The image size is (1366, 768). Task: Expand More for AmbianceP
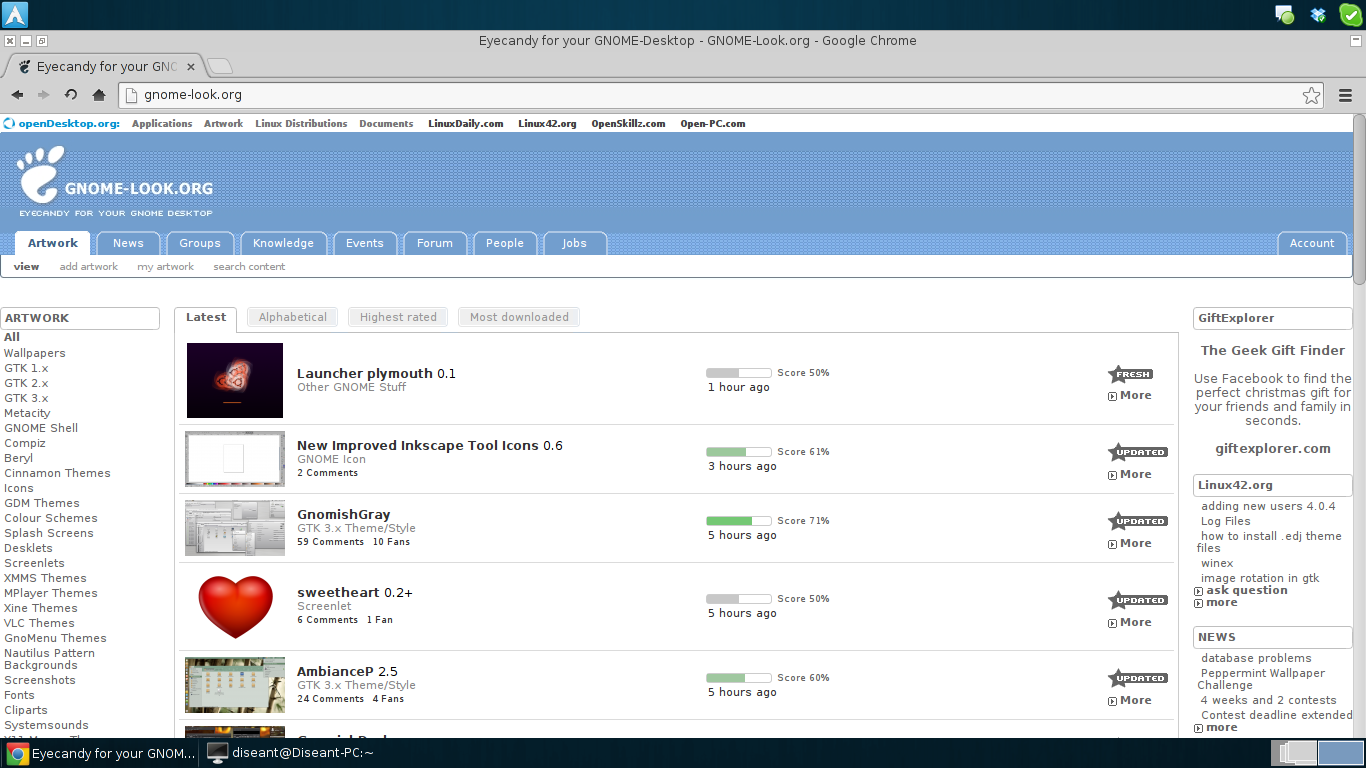click(x=1130, y=700)
